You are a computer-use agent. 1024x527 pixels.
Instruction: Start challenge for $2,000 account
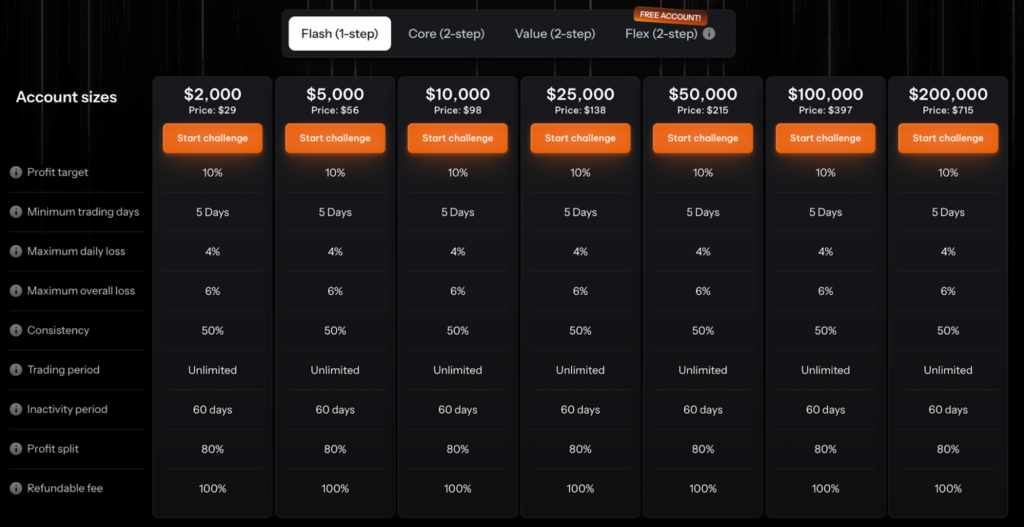click(212, 138)
